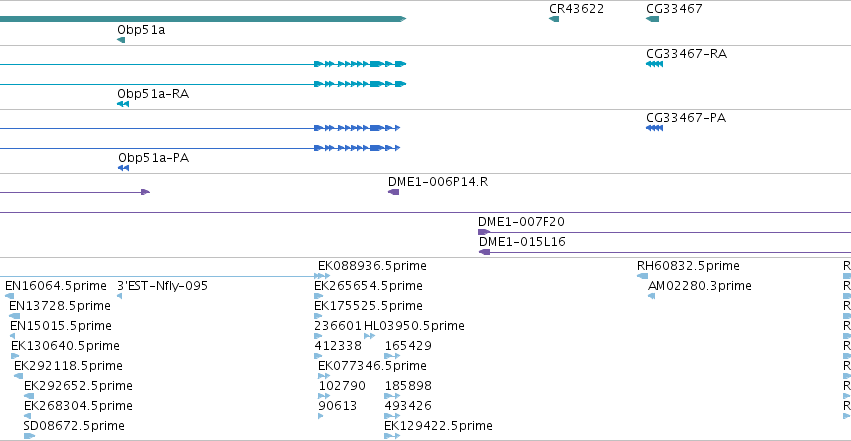The width and height of the screenshot is (851, 441).
Task: Click the EK129422.5prime EST glyph
Action: (392, 436)
